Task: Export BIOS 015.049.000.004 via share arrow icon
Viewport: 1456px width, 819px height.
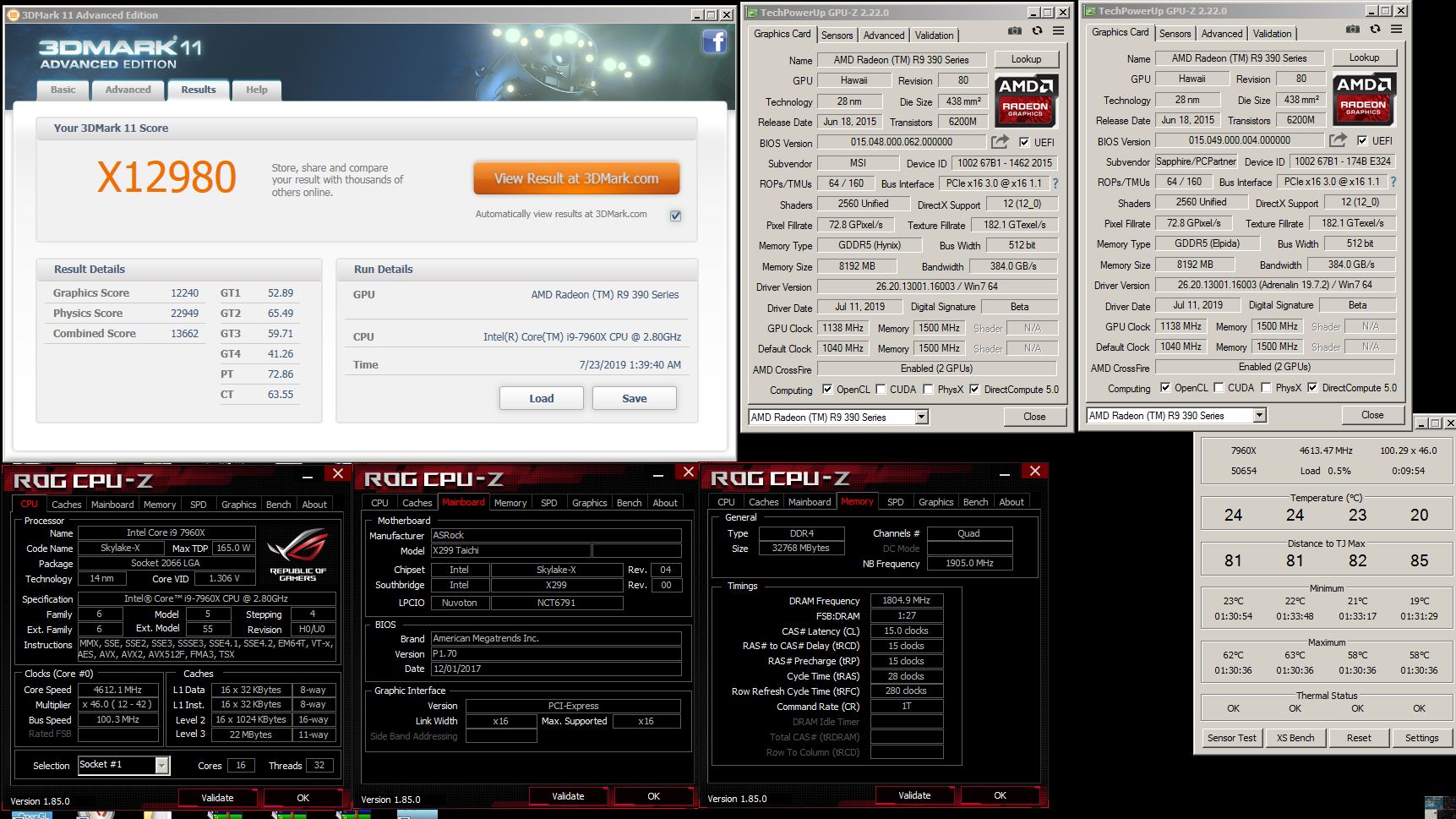Action: 1339,140
